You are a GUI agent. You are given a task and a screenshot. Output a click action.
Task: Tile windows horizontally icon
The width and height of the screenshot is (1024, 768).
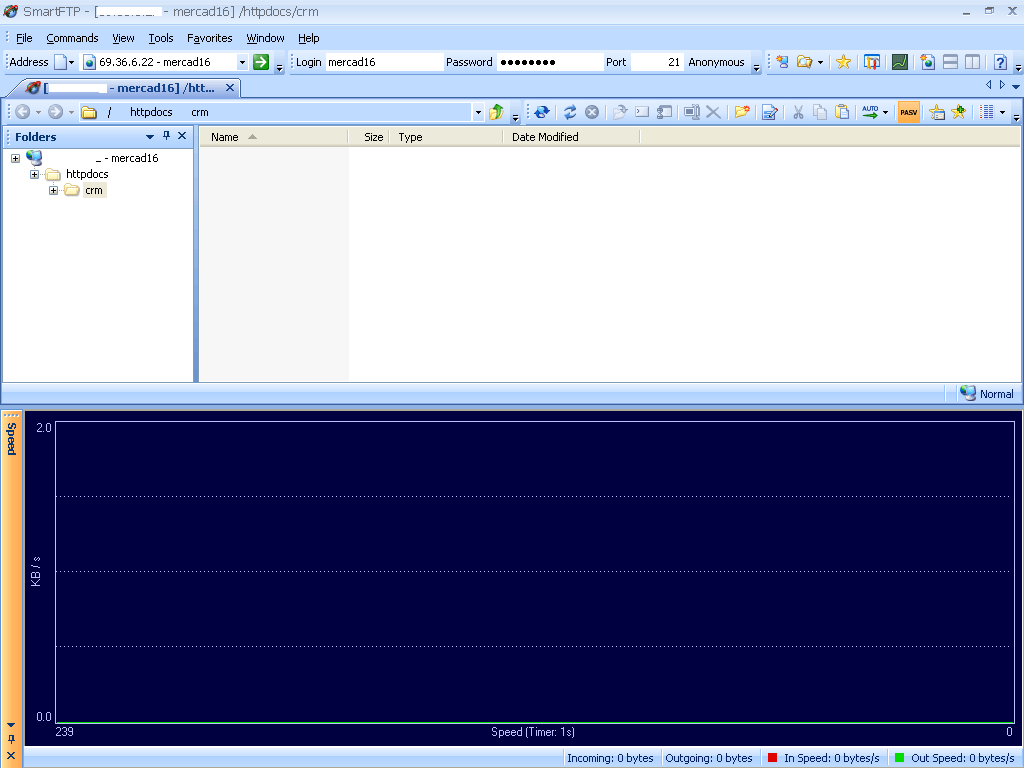[x=951, y=62]
